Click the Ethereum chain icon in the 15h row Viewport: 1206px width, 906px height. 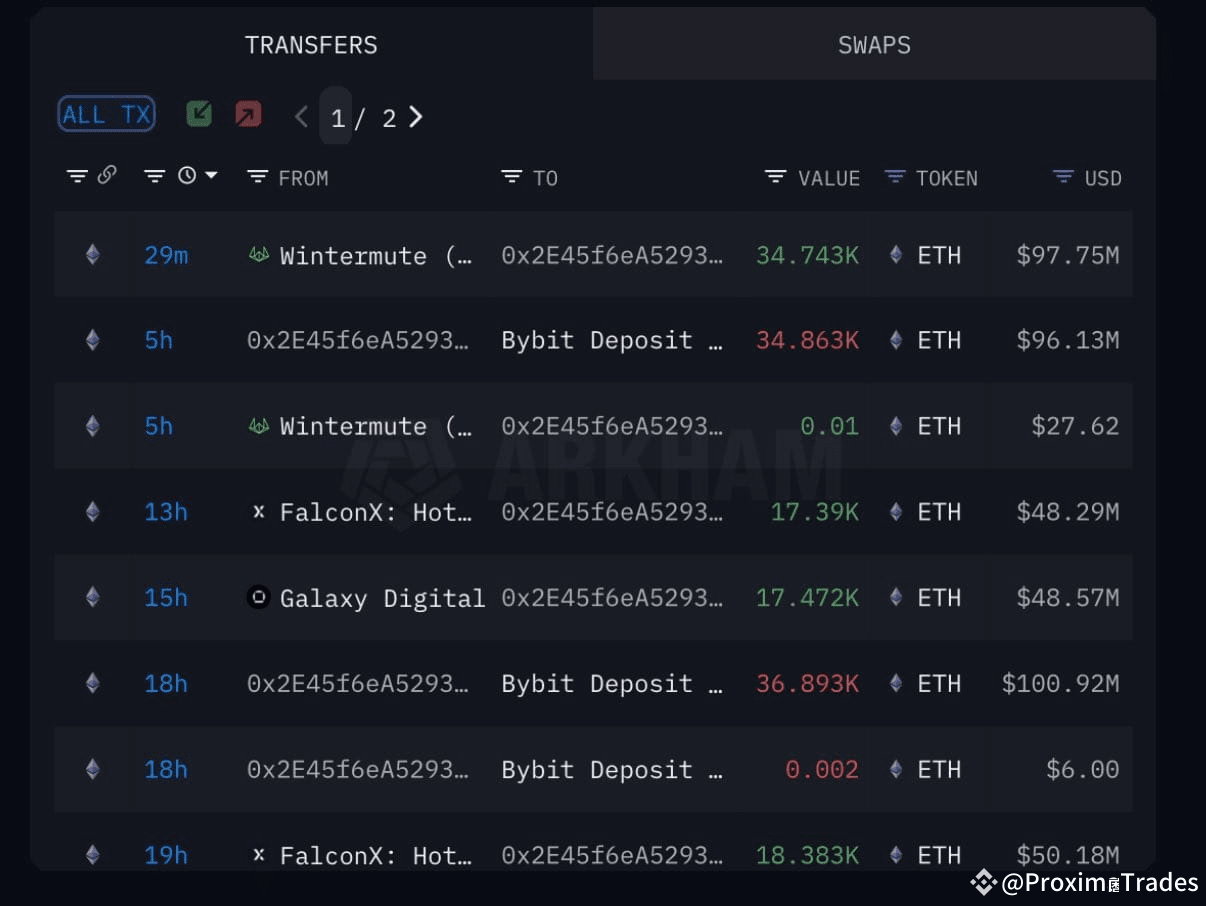[x=93, y=598]
